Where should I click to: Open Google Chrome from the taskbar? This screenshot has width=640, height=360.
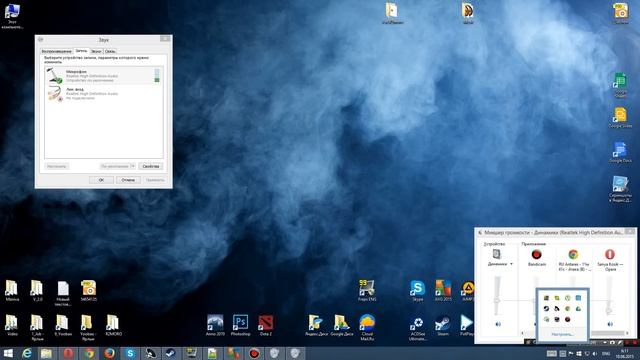(x=89, y=353)
